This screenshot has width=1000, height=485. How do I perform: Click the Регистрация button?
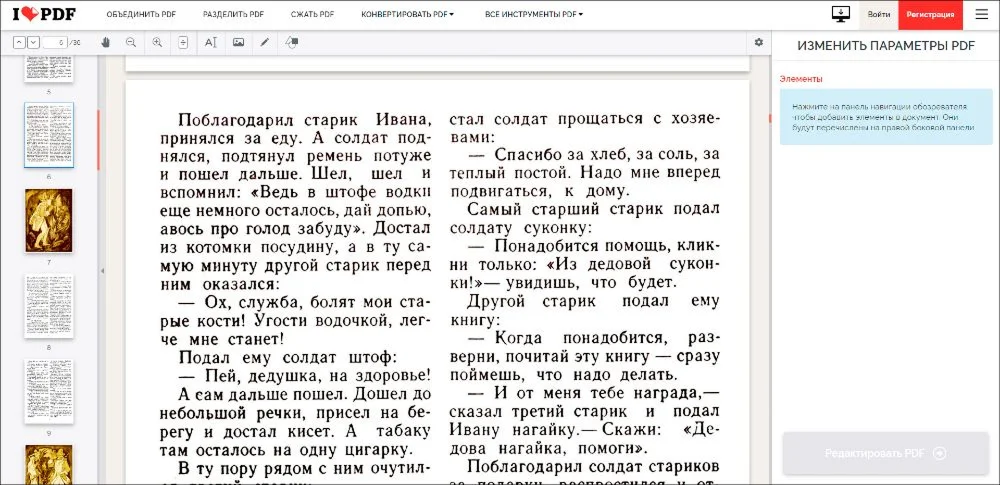(x=930, y=15)
